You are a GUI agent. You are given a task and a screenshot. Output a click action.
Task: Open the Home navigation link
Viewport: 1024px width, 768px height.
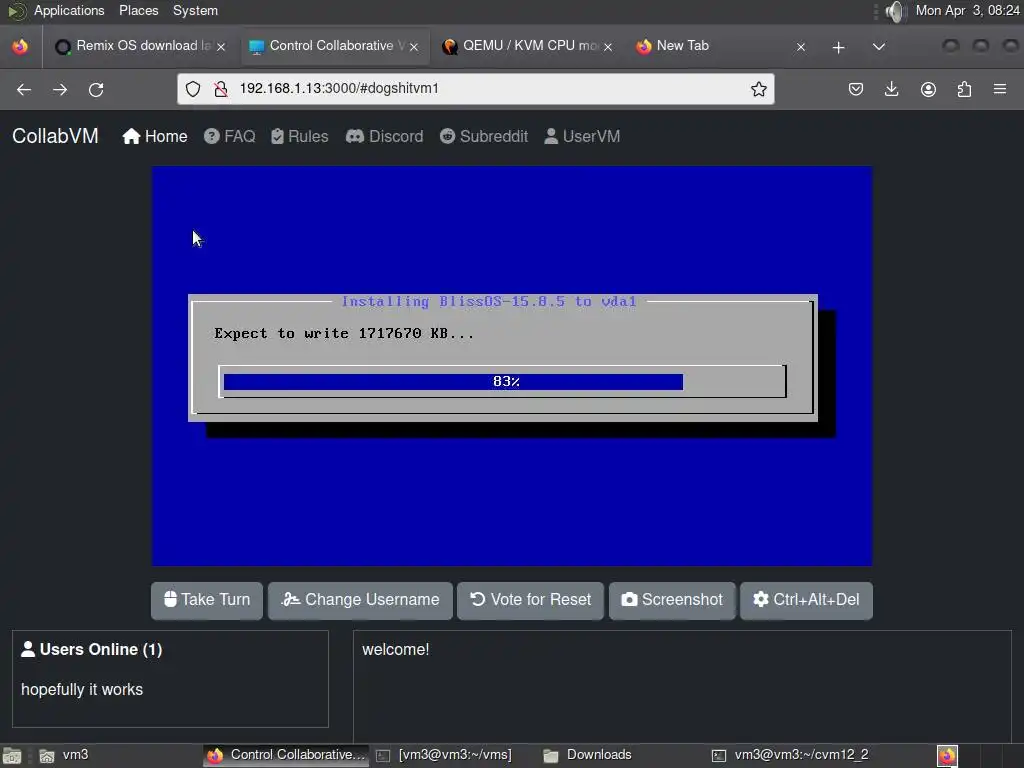pos(155,136)
